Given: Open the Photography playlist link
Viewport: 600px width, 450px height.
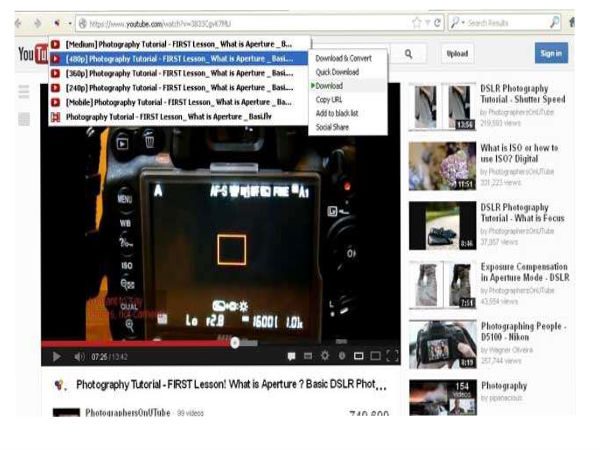Looking at the screenshot, I should tap(504, 386).
